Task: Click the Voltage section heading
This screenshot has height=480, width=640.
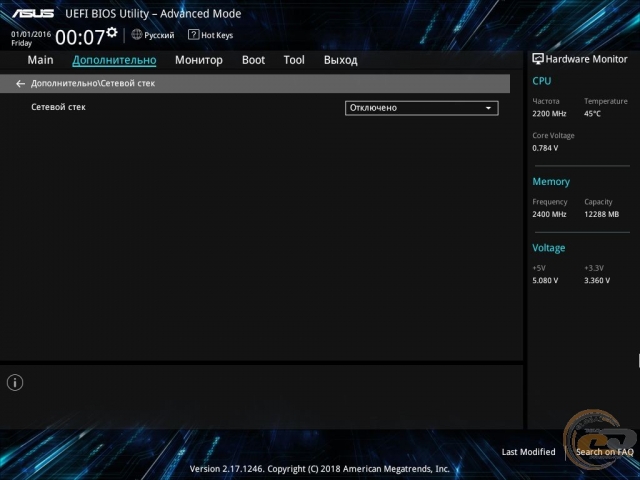Action: (x=549, y=248)
